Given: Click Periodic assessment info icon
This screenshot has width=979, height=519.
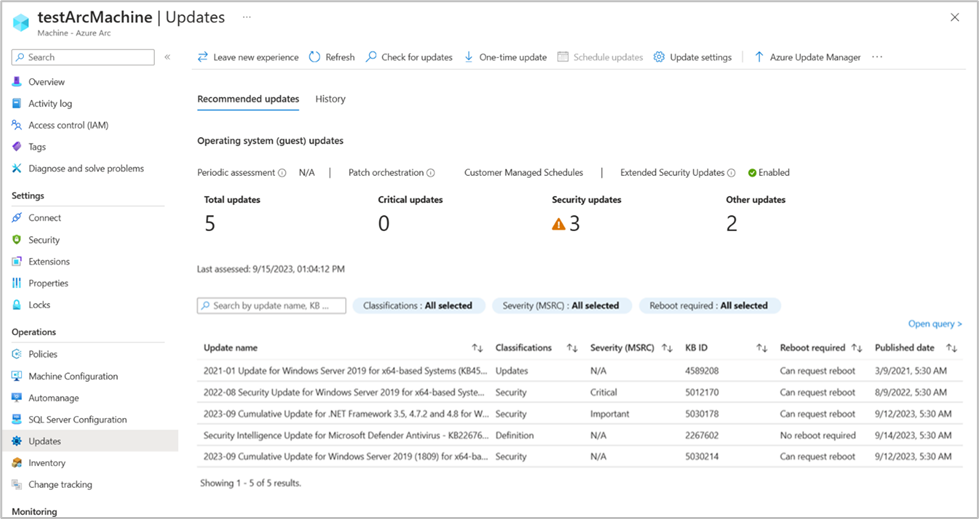Looking at the screenshot, I should pos(282,173).
